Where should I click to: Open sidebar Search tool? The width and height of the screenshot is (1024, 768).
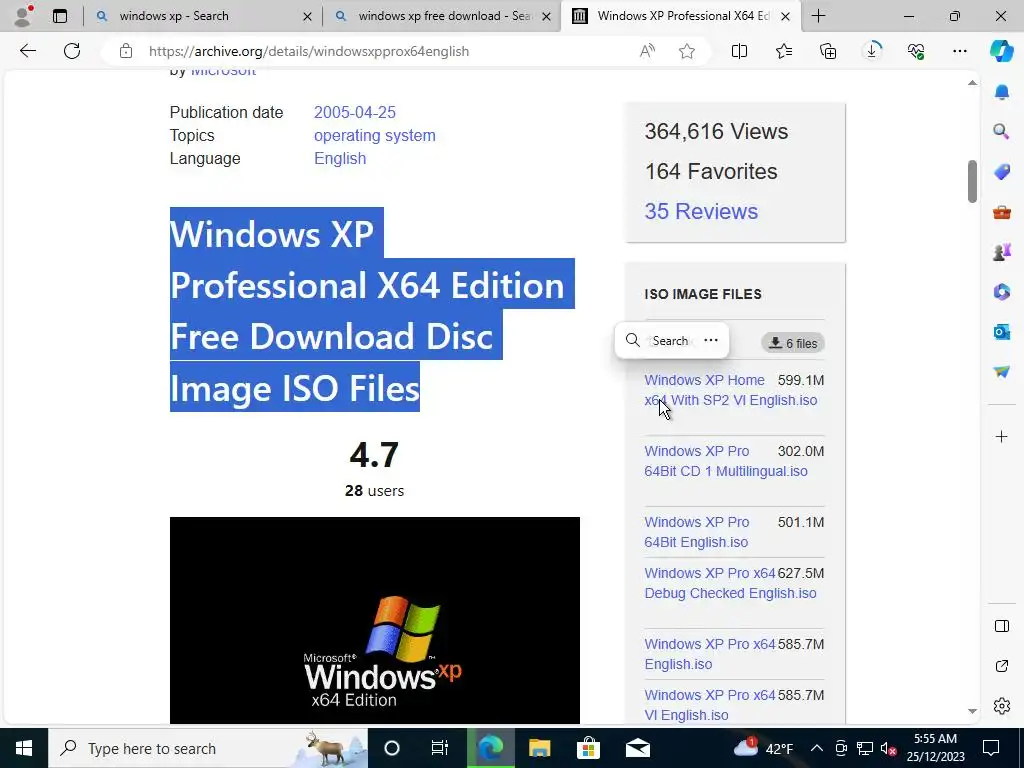click(x=1002, y=132)
